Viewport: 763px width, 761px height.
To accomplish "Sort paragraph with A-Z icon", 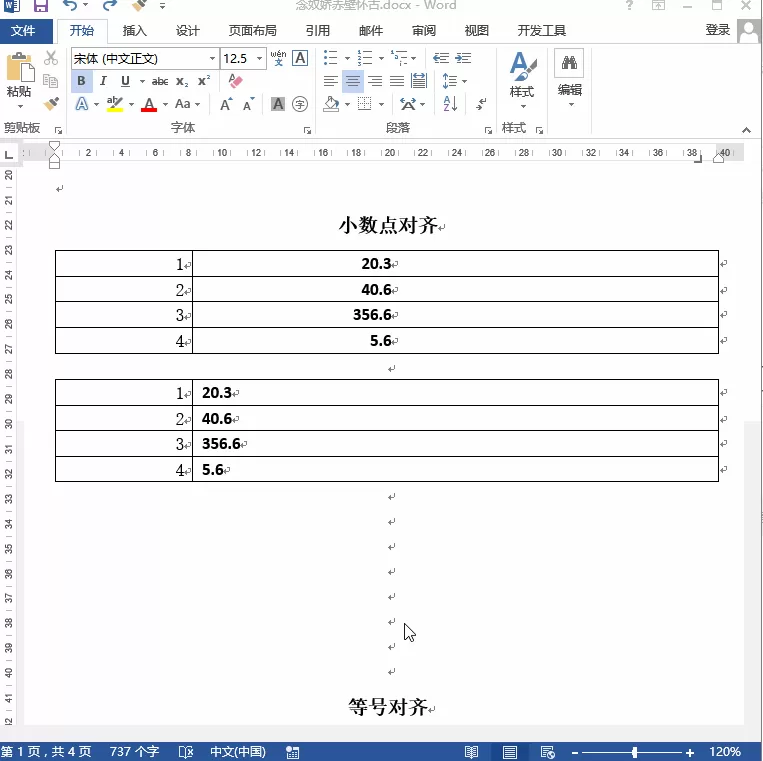I will (x=450, y=104).
